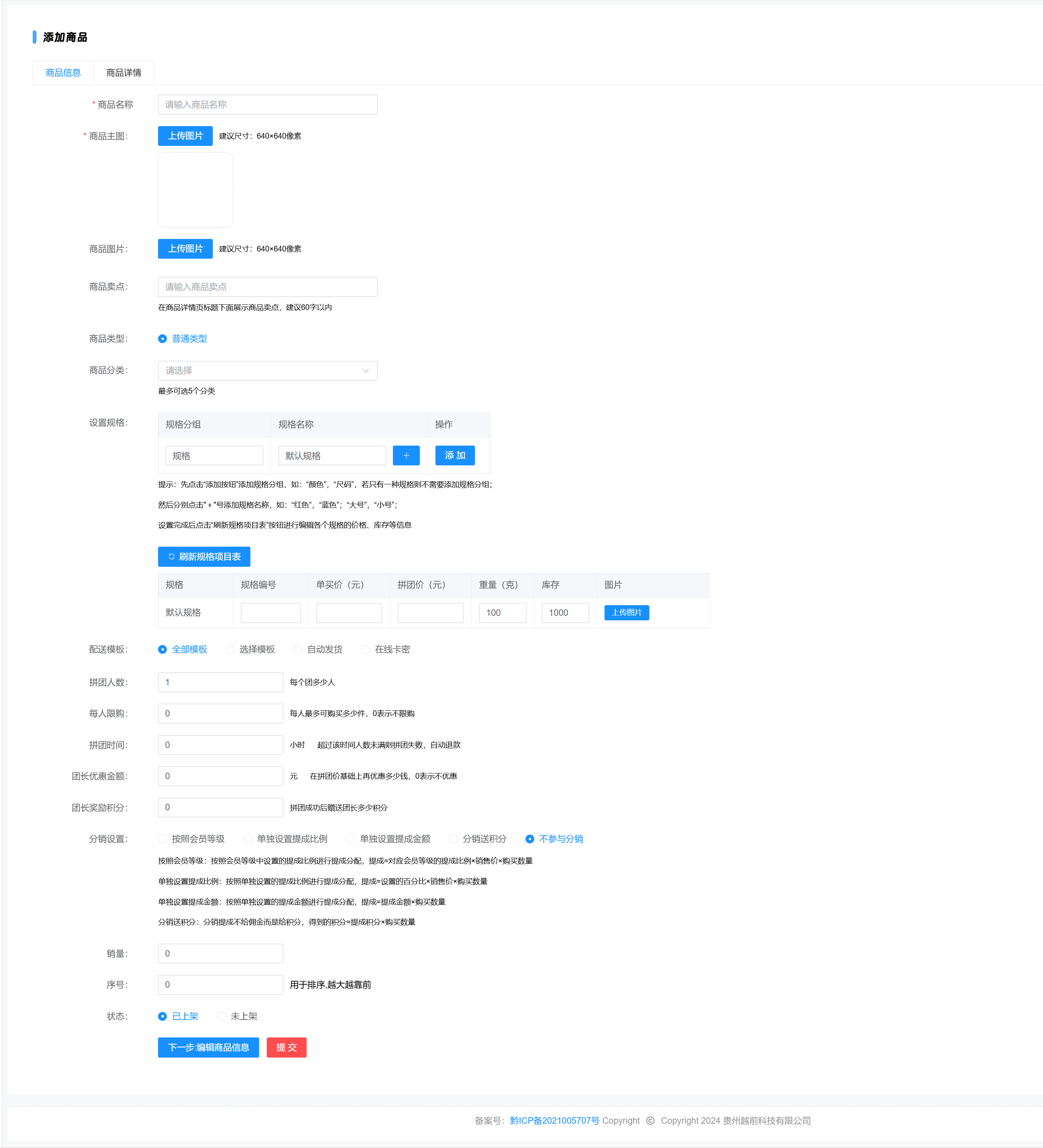The image size is (1043, 1148).
Task: Select the 选择模板 delivery radio option
Action: [x=231, y=649]
